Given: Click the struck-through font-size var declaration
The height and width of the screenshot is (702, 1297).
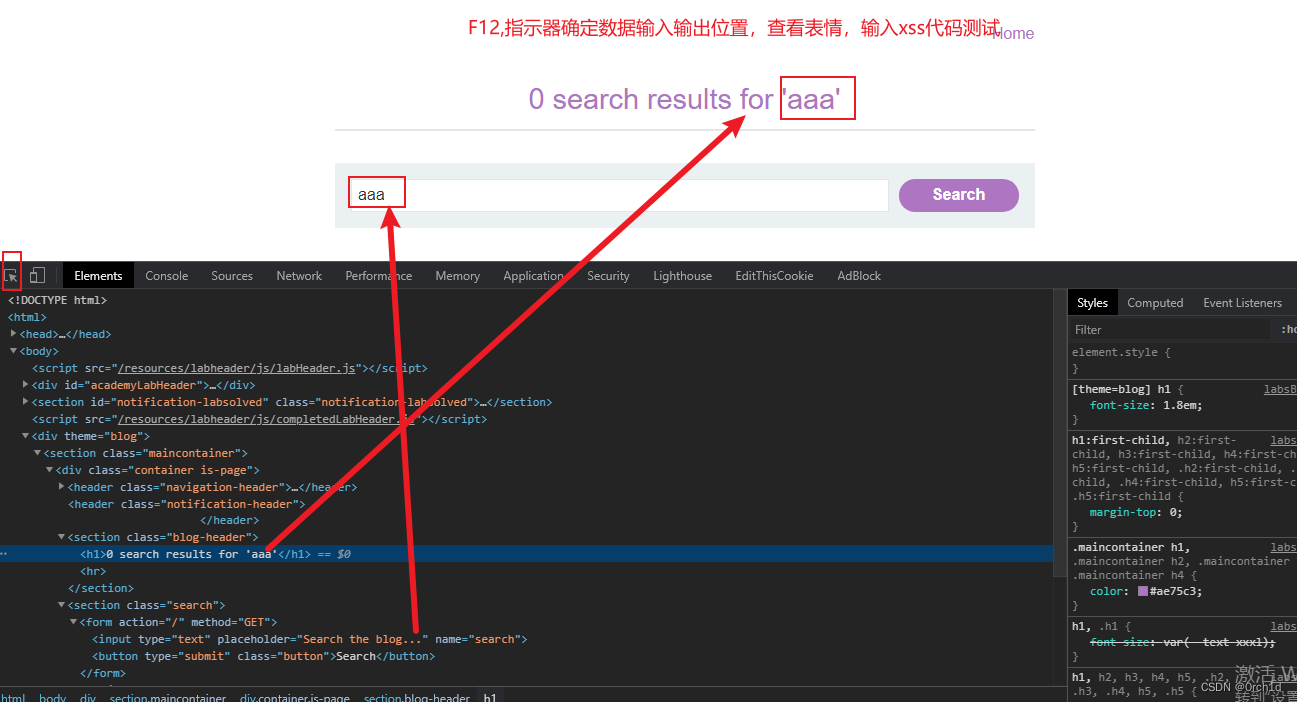Looking at the screenshot, I should click(1183, 642).
